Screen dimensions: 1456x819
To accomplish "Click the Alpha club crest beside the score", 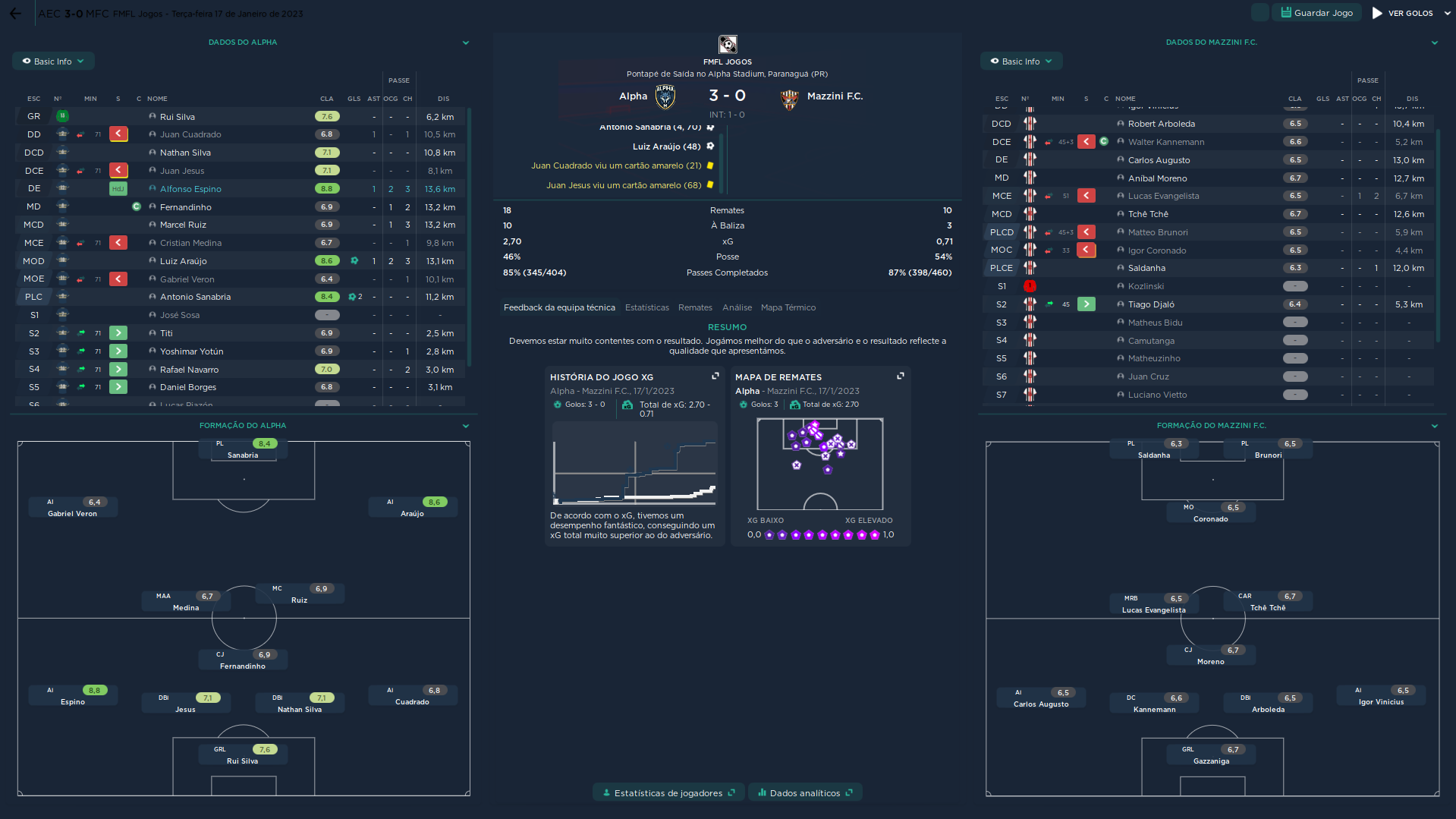I will 665,96.
